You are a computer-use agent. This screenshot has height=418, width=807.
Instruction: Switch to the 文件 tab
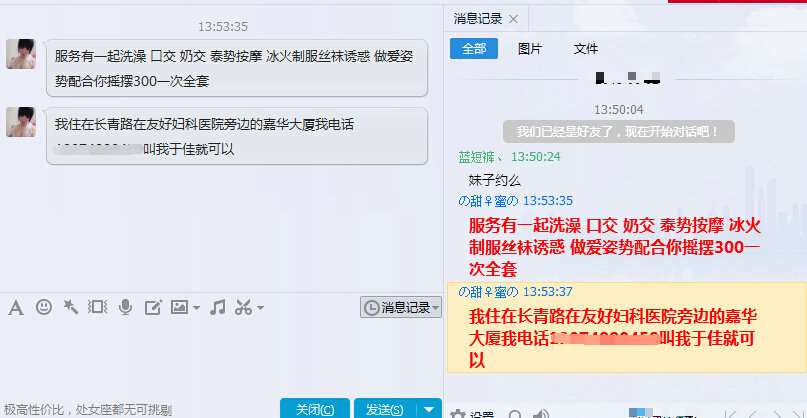[586, 49]
